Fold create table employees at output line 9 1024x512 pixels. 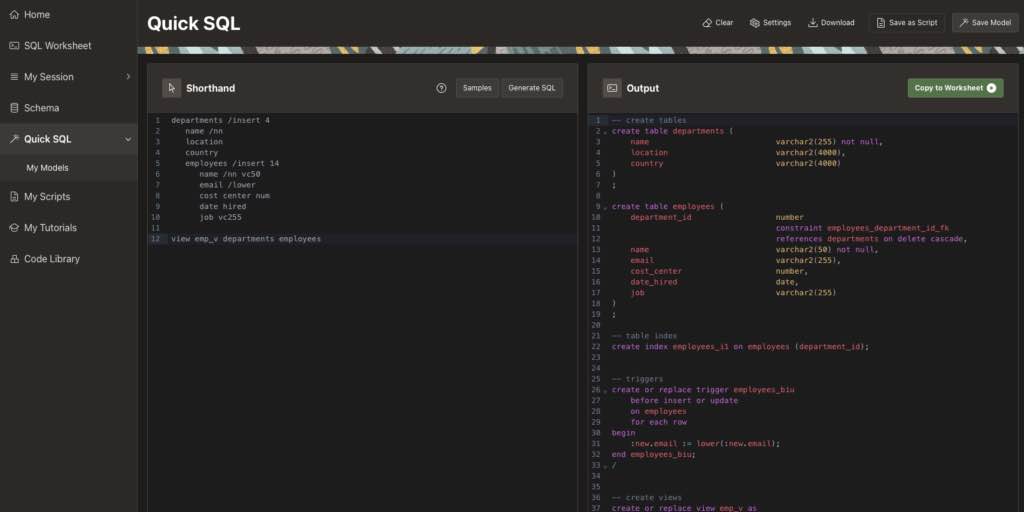click(x=605, y=207)
